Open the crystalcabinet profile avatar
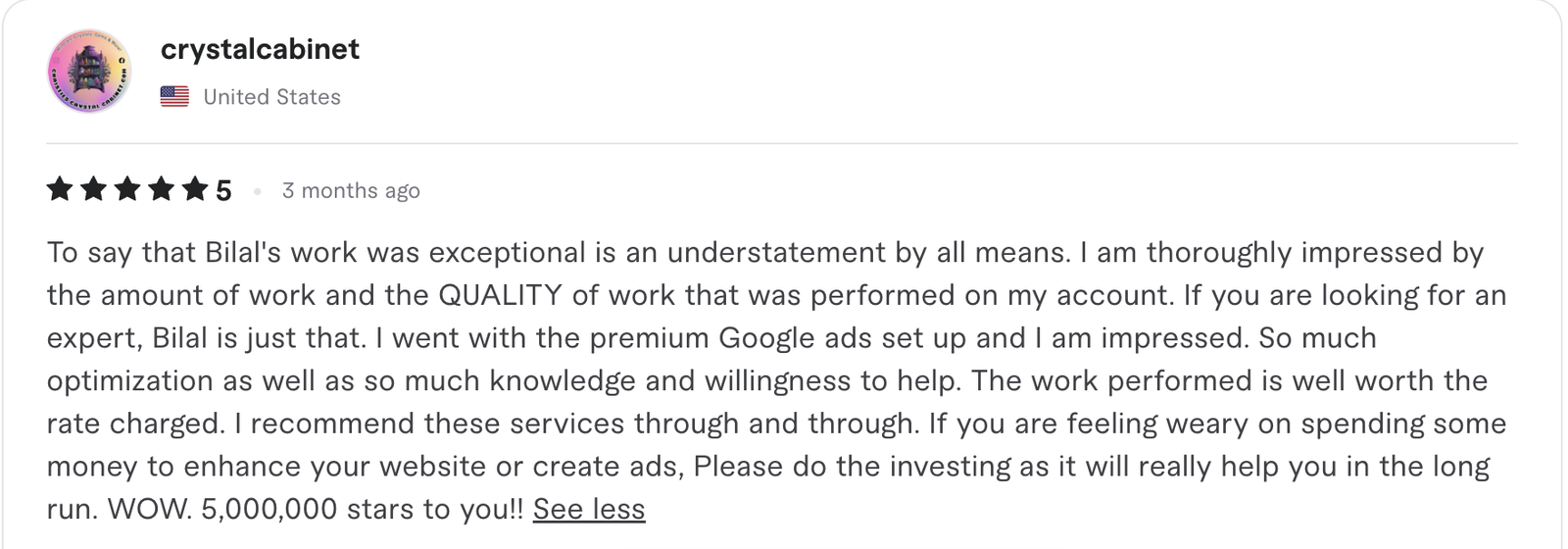This screenshot has height=549, width=1568. (89, 72)
